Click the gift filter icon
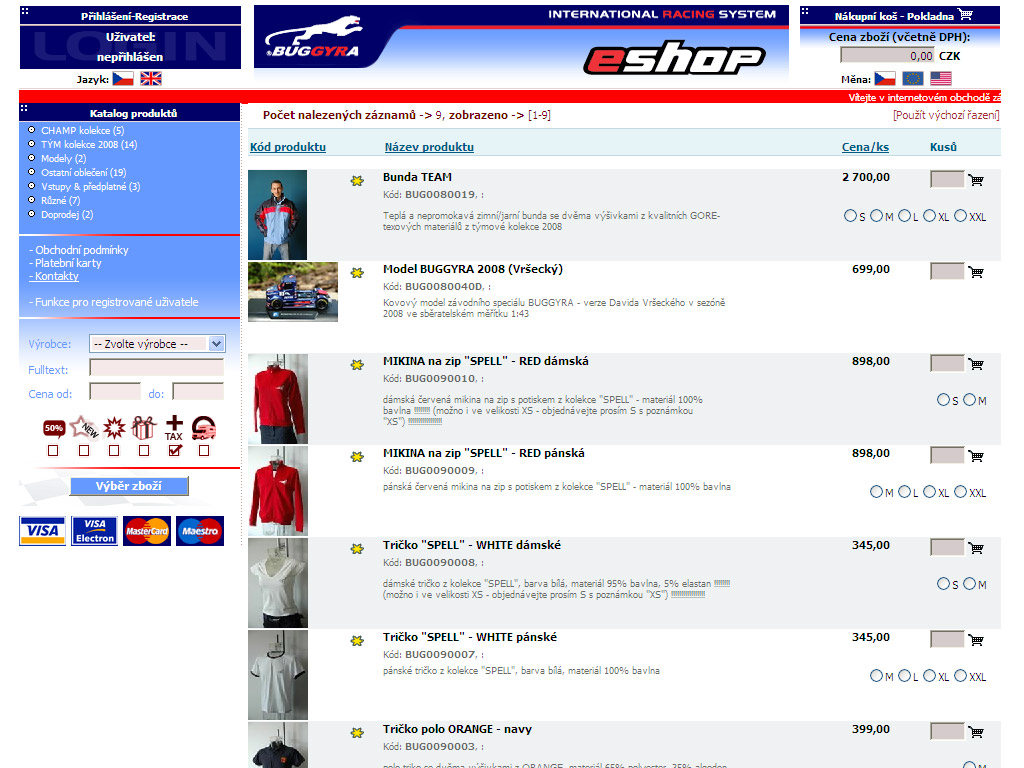1024x768 pixels. coord(144,428)
